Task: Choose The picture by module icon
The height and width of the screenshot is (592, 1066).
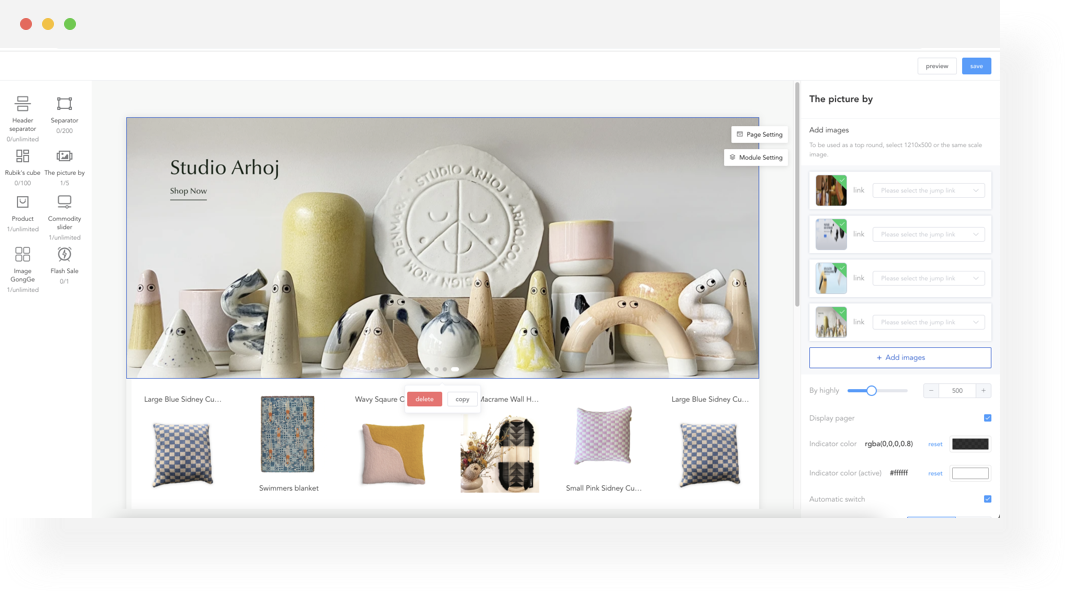Action: click(64, 156)
